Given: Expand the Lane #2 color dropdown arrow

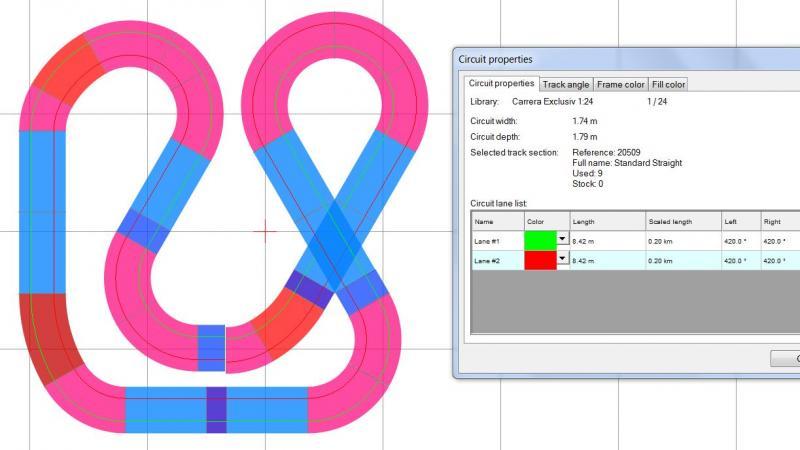Looking at the screenshot, I should click(x=562, y=259).
